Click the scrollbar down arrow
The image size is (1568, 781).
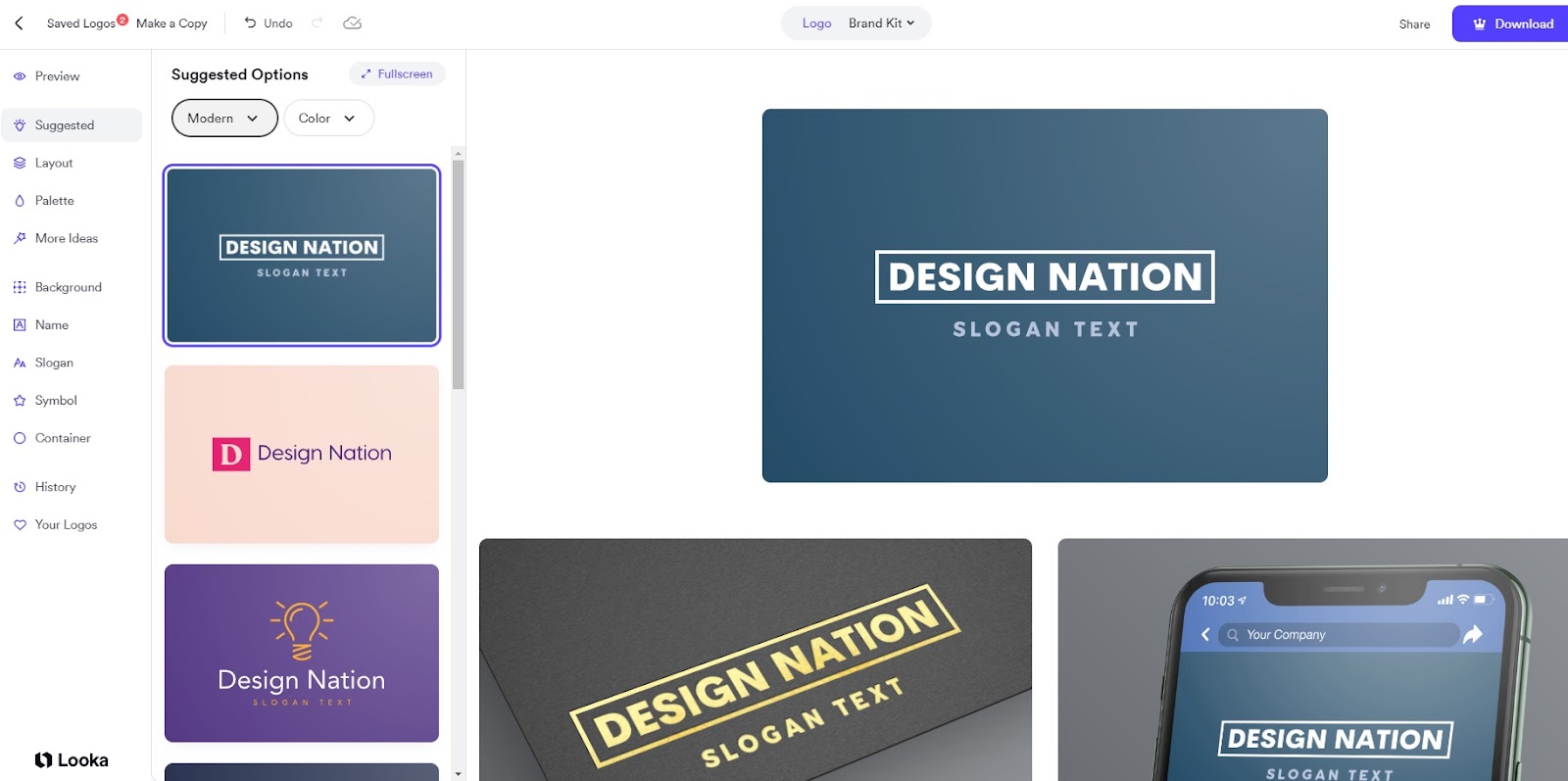pos(458,774)
